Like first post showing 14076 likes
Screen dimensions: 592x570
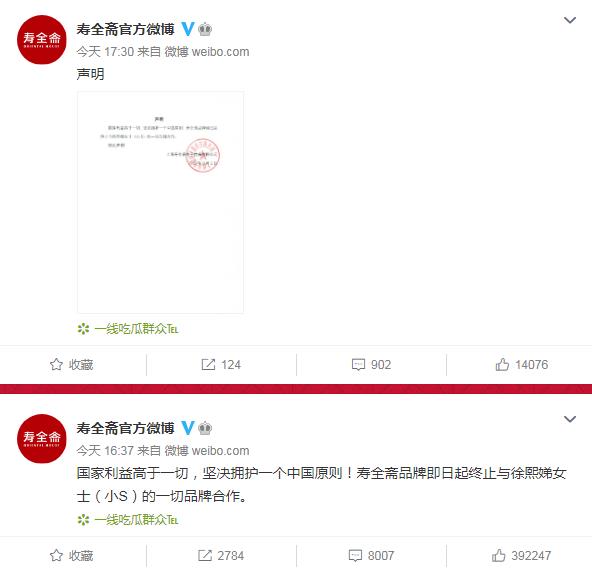point(521,365)
